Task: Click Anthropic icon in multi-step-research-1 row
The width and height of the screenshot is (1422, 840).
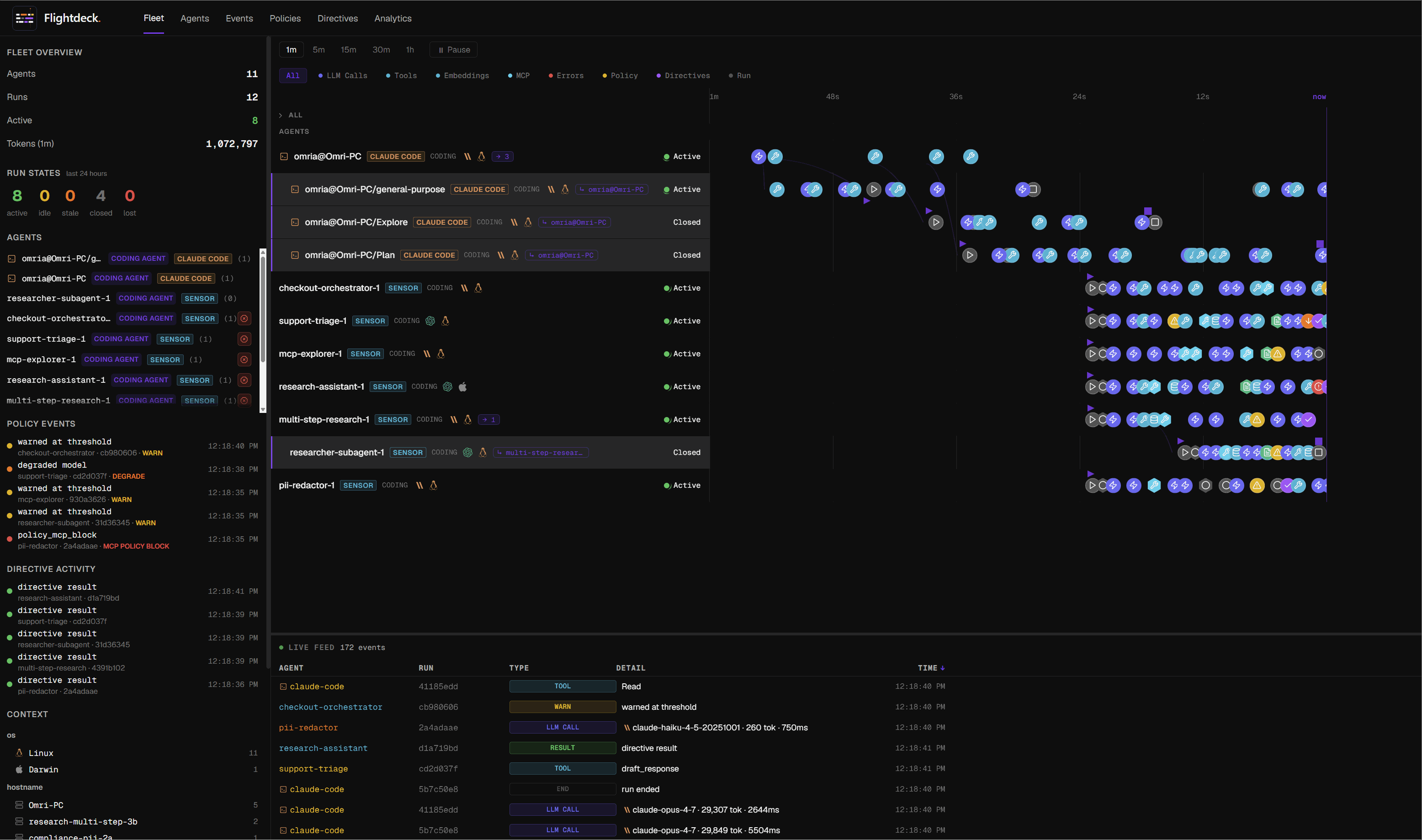Action: point(453,419)
